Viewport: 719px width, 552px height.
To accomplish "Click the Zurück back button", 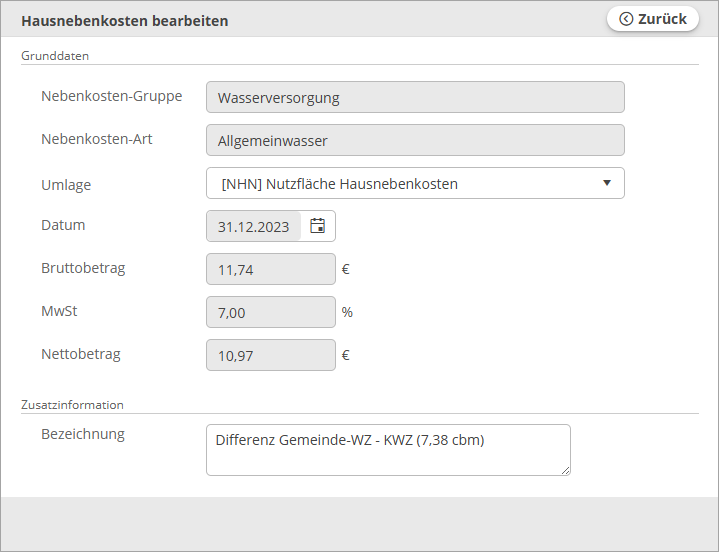I will point(653,19).
